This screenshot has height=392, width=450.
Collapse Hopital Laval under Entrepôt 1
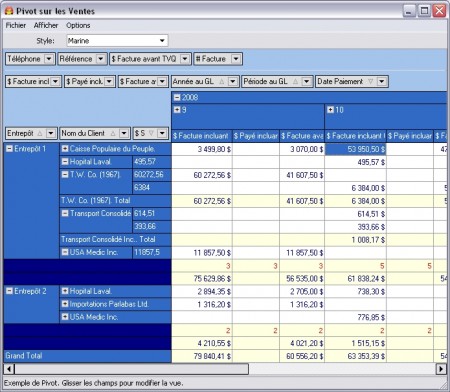point(65,162)
